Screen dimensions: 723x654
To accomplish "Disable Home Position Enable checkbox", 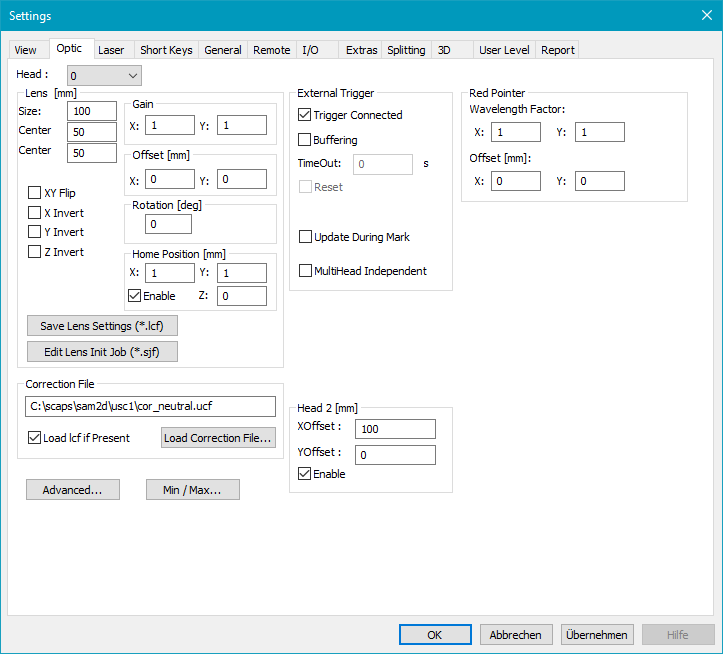I will point(135,296).
